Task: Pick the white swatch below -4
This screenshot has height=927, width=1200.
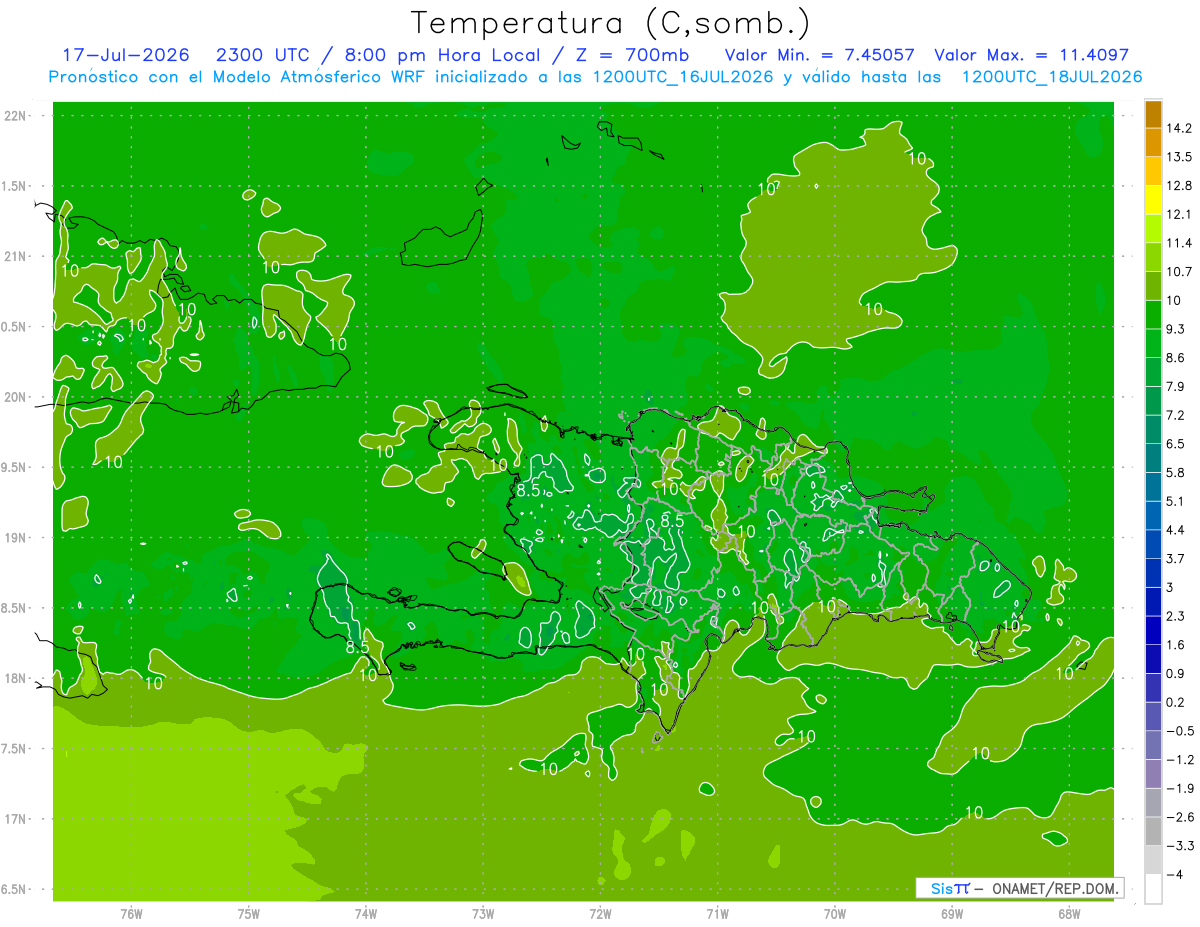Action: 1153,889
